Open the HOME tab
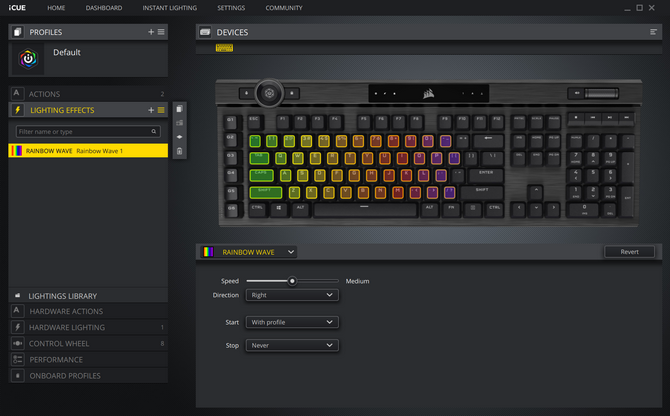 tap(56, 8)
